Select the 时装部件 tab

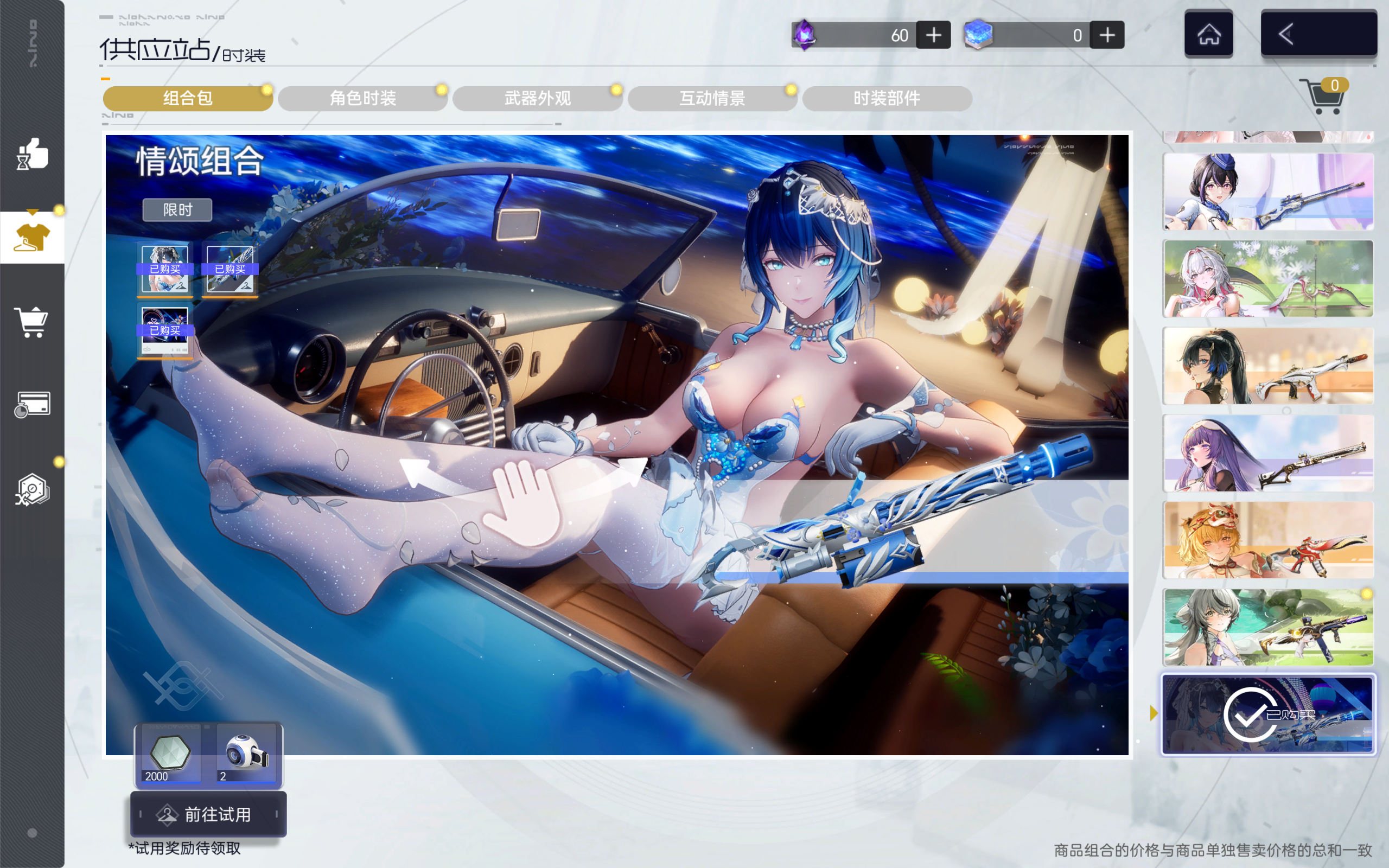coord(887,98)
